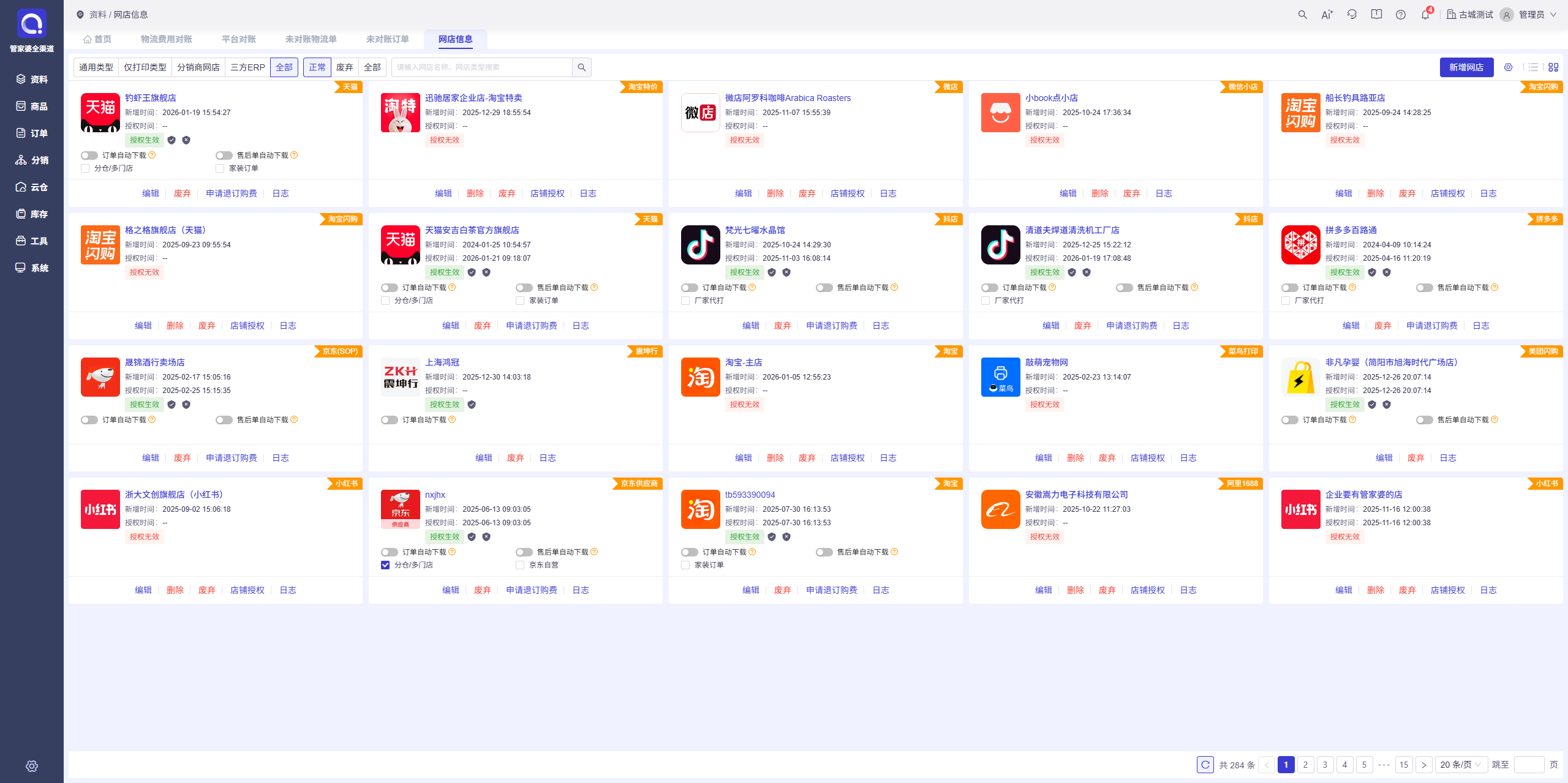
Task: Check 分仓/多门店 on 钓虾王旗舰店 card
Action: pyautogui.click(x=85, y=168)
